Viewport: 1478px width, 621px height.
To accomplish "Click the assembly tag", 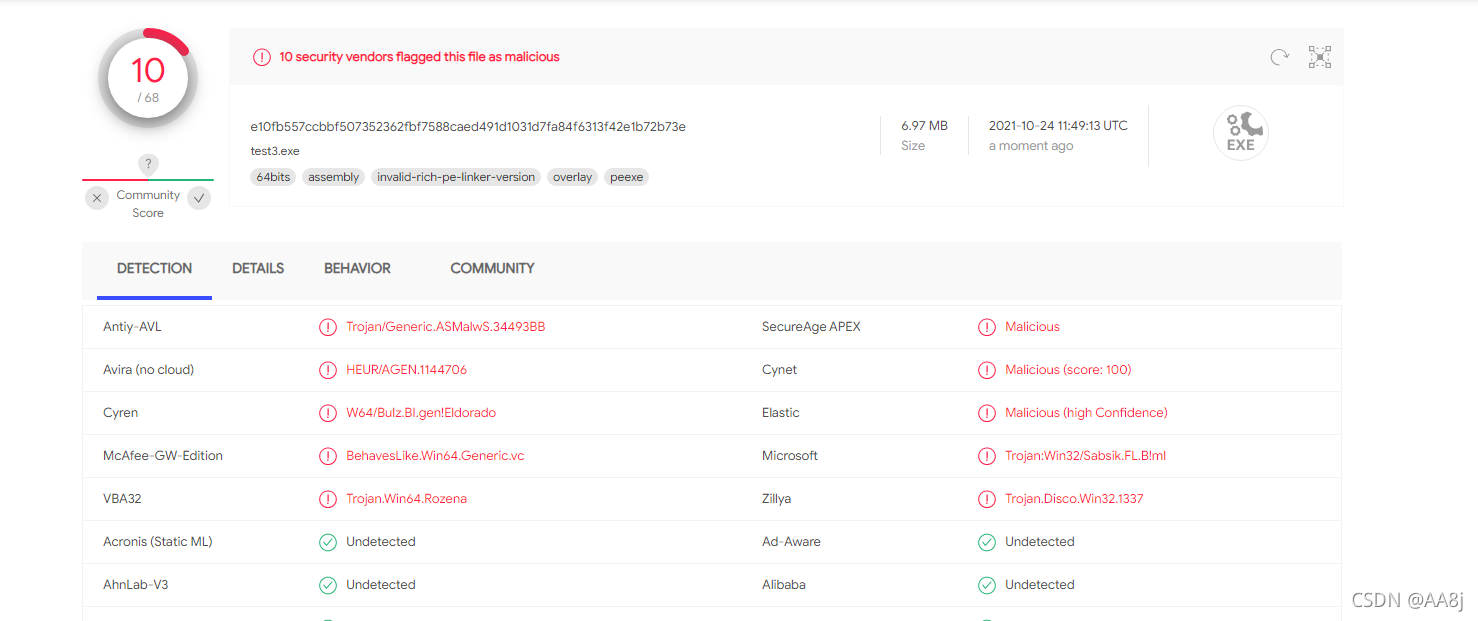I will click(333, 177).
